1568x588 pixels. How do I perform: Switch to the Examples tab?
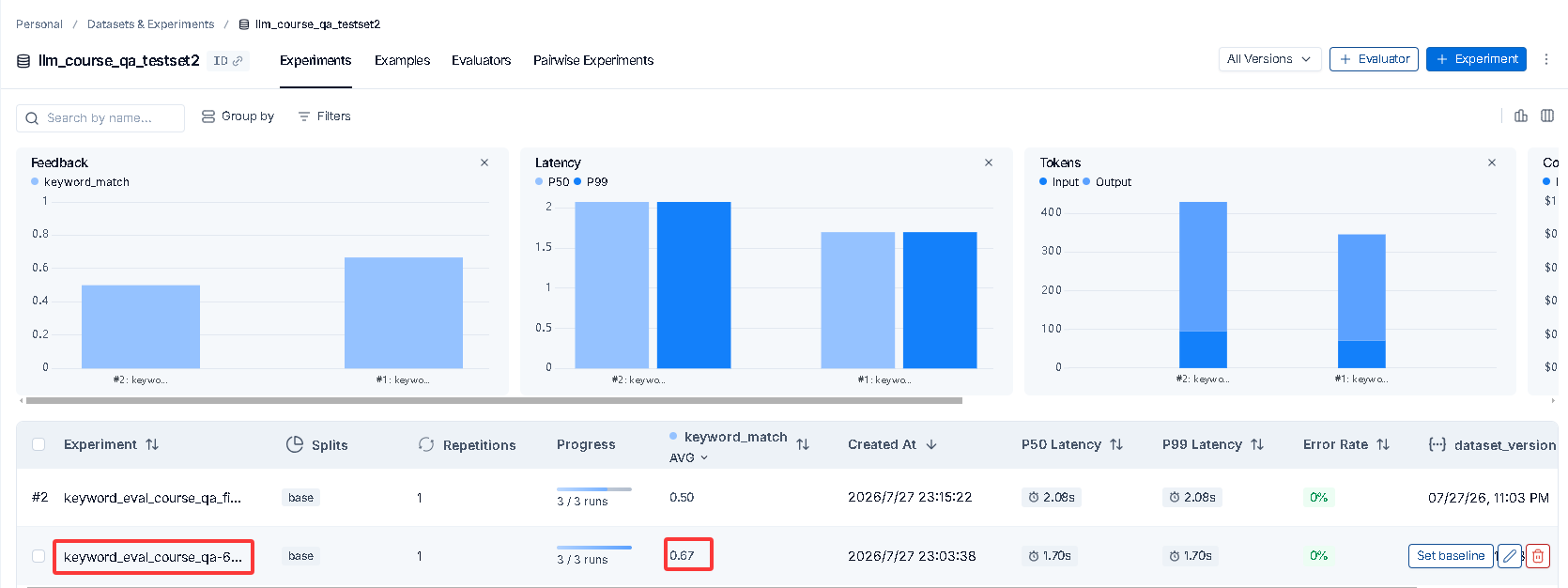pyautogui.click(x=402, y=60)
